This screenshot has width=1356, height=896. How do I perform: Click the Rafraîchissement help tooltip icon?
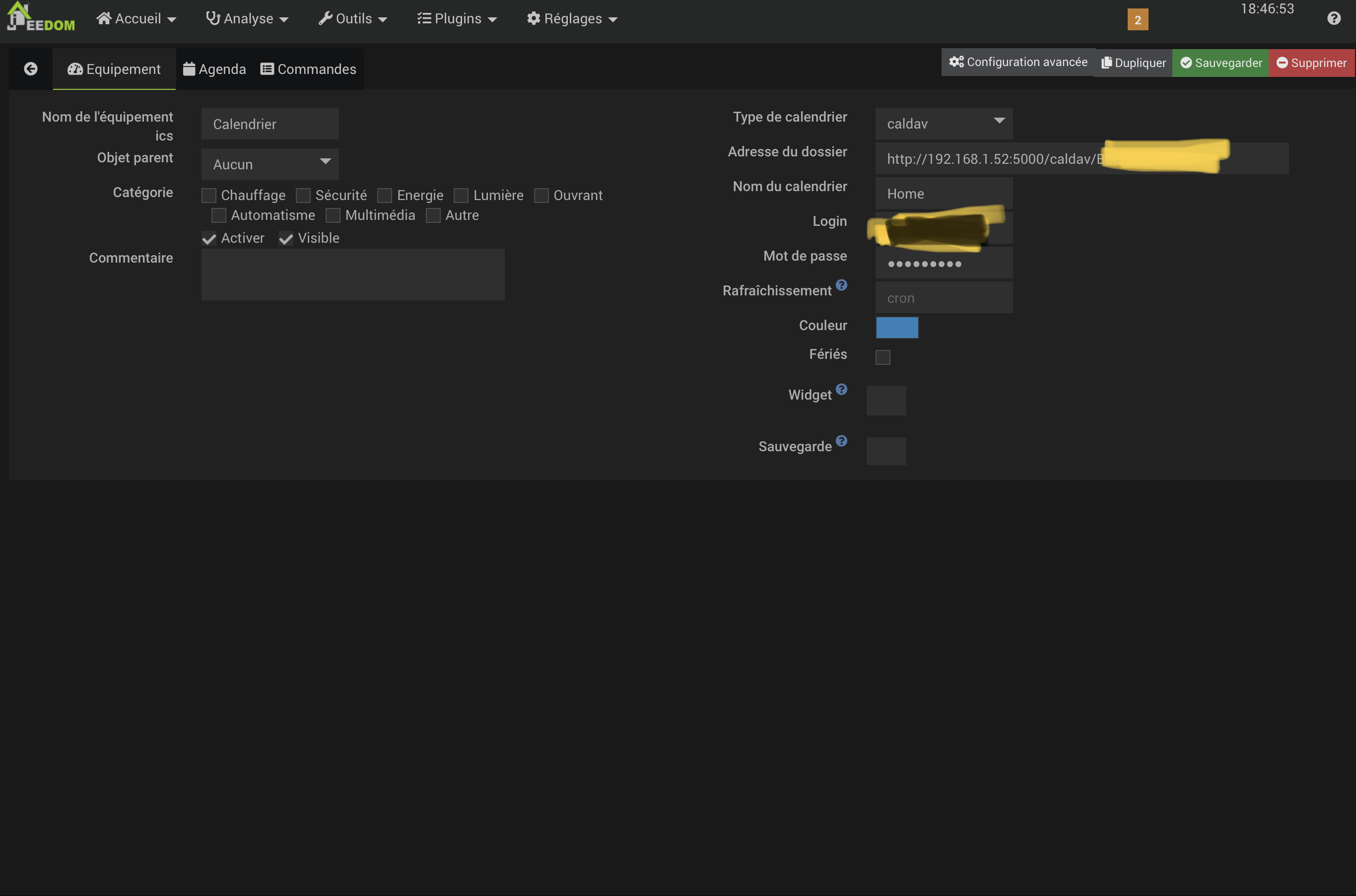841,284
